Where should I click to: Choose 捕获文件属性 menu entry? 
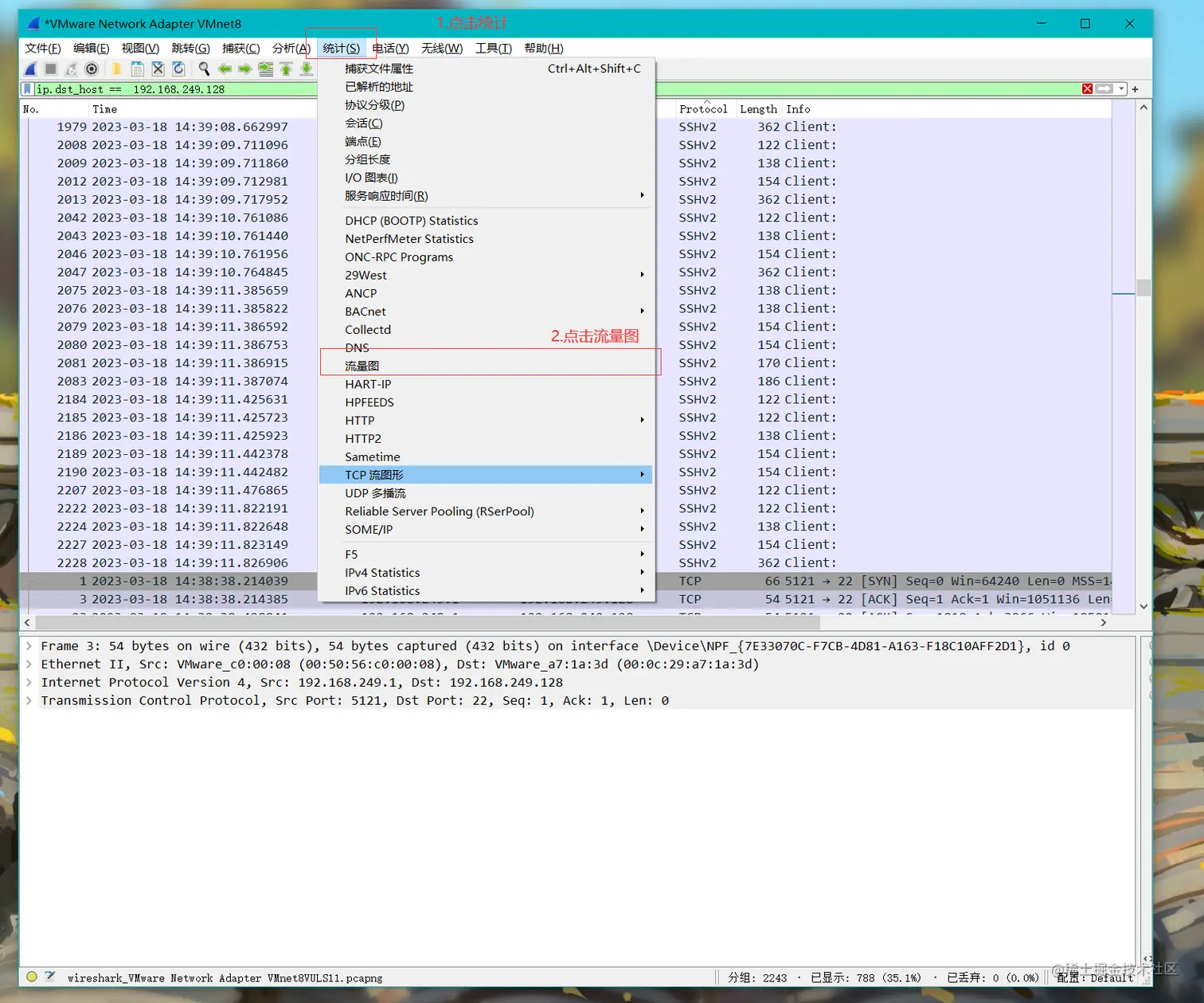pyautogui.click(x=486, y=69)
